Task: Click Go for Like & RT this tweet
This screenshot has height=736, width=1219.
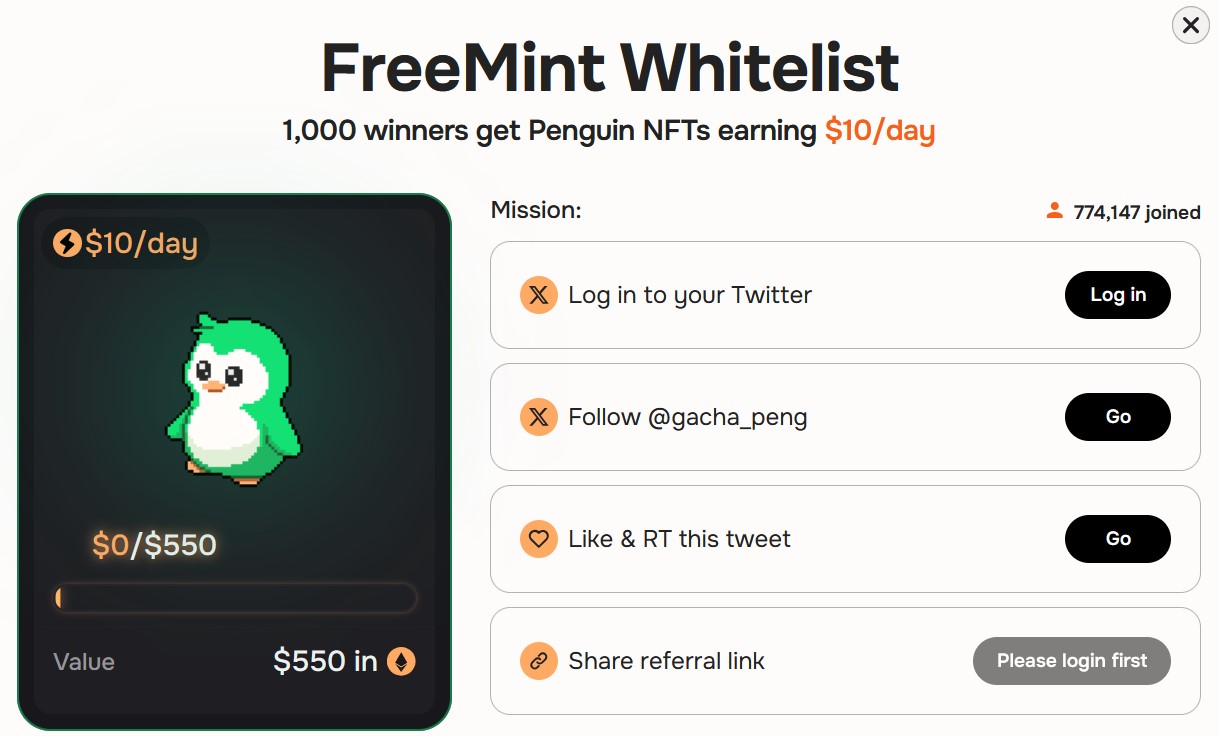Action: coord(1118,539)
